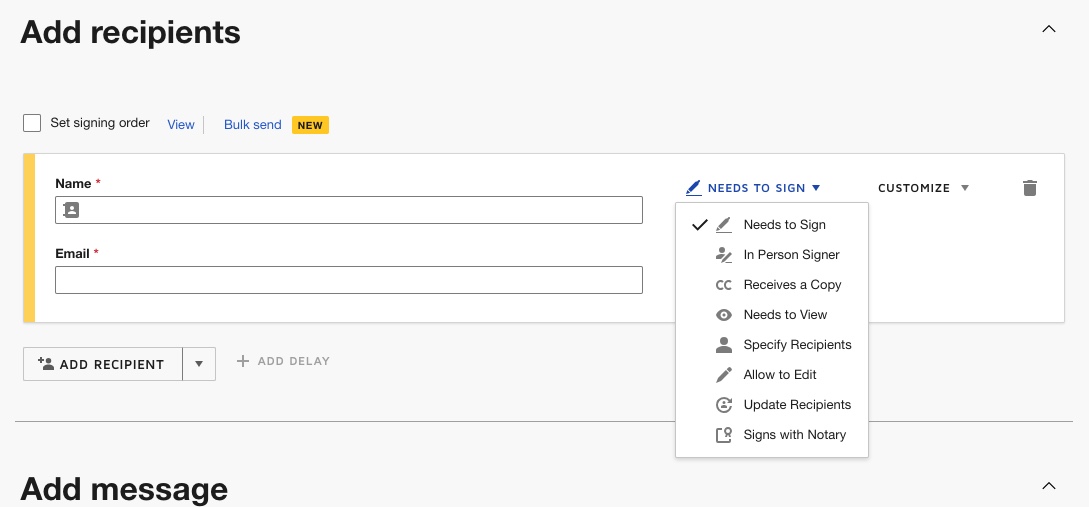Click the Update Recipients icon
The height and width of the screenshot is (507, 1089).
[724, 404]
